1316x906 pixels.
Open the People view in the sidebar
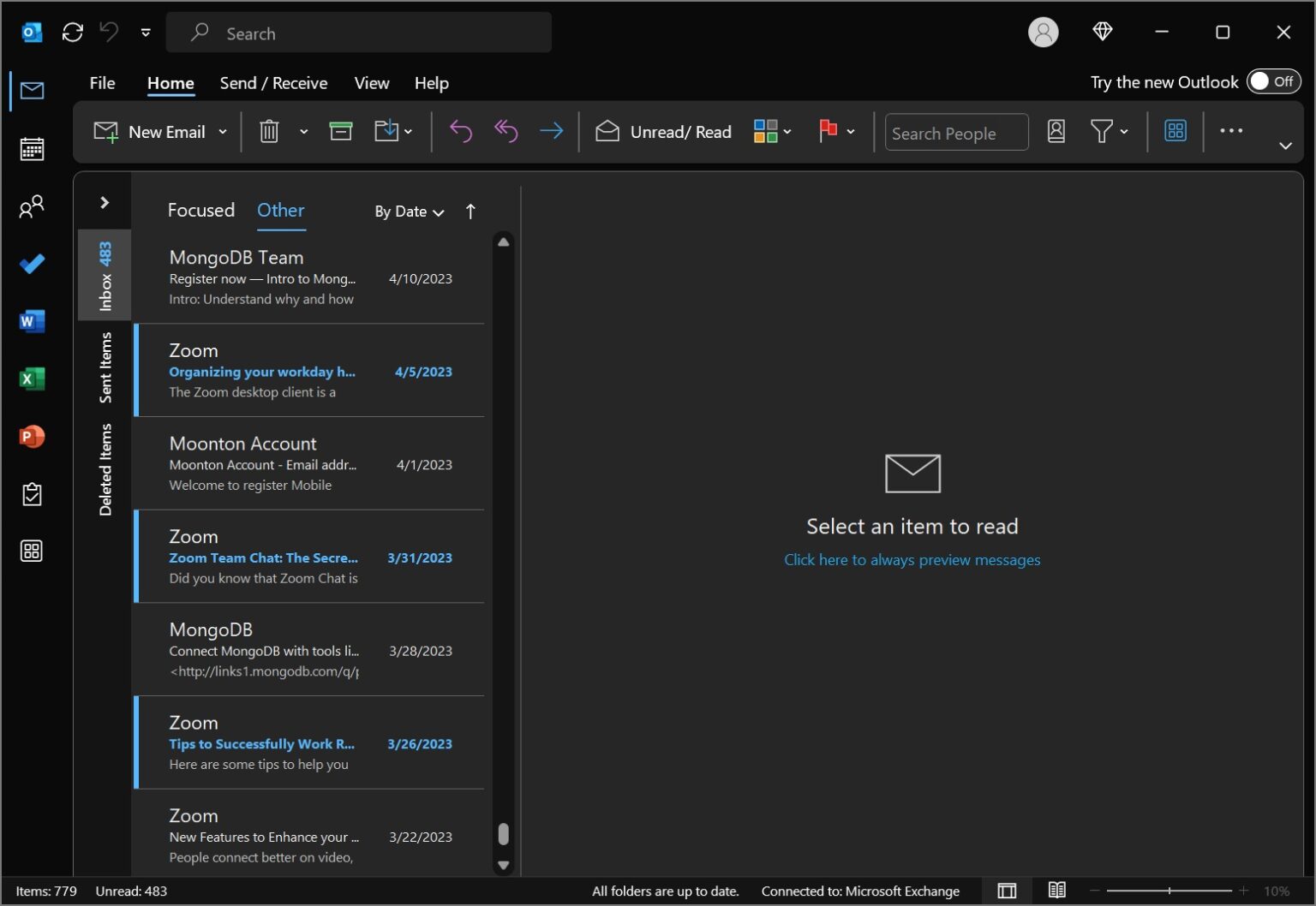32,206
